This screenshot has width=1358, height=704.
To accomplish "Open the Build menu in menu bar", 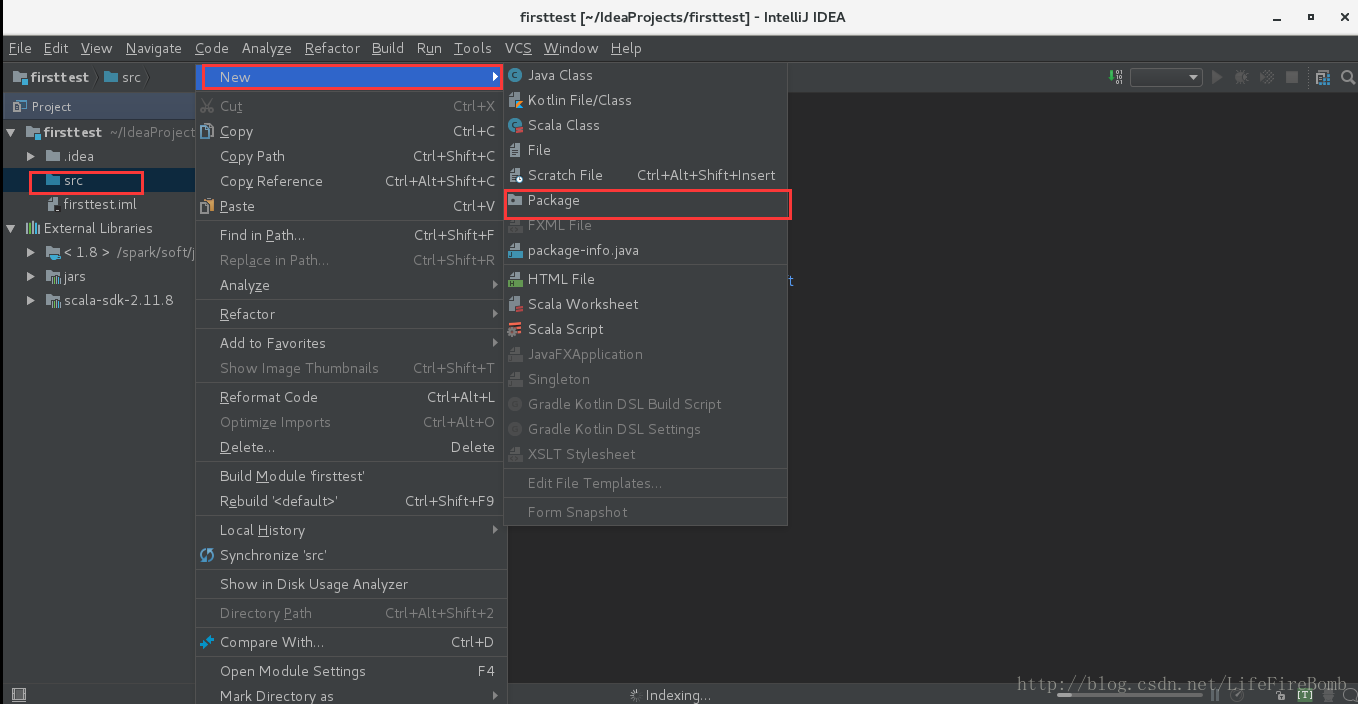I will click(x=388, y=48).
